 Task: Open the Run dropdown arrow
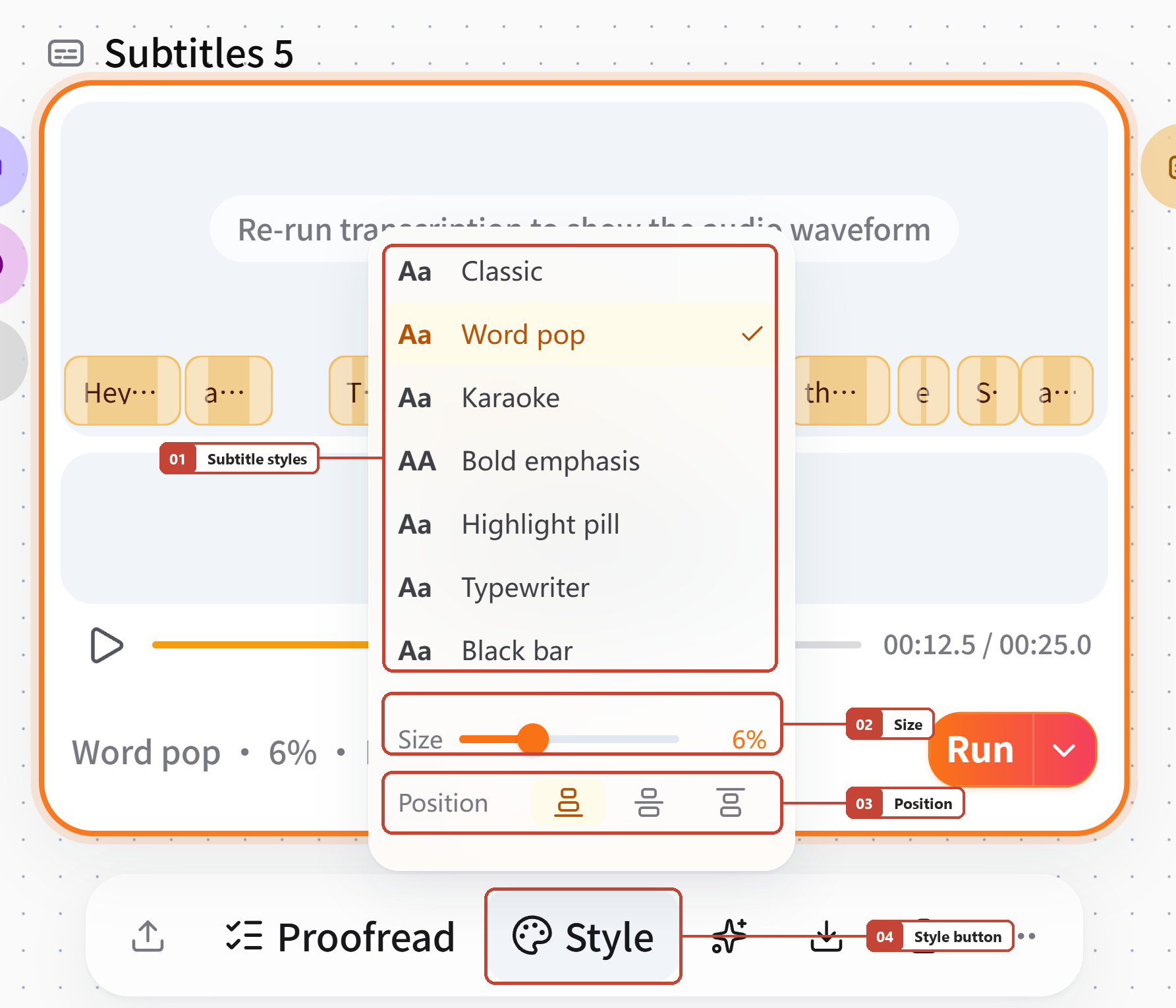pos(1064,750)
